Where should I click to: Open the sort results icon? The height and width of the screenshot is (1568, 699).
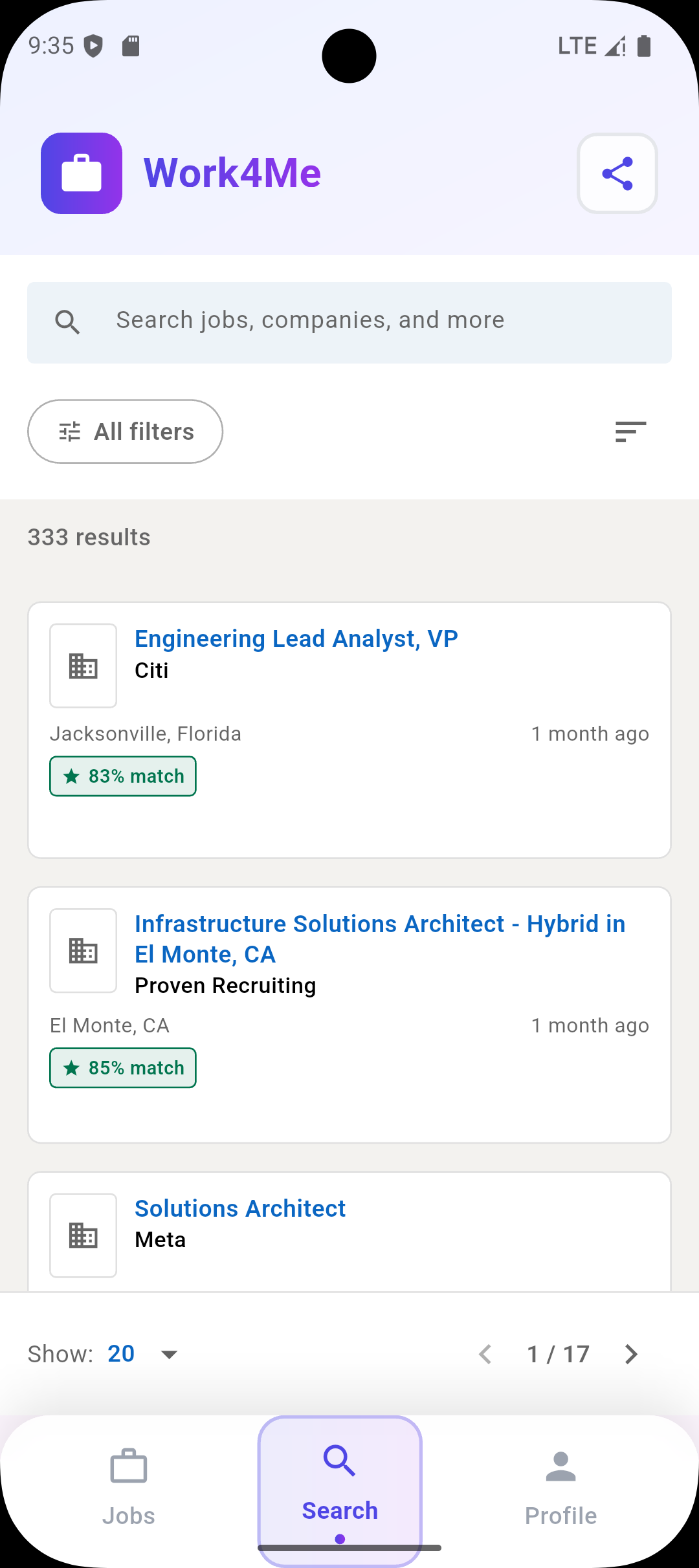click(x=629, y=431)
